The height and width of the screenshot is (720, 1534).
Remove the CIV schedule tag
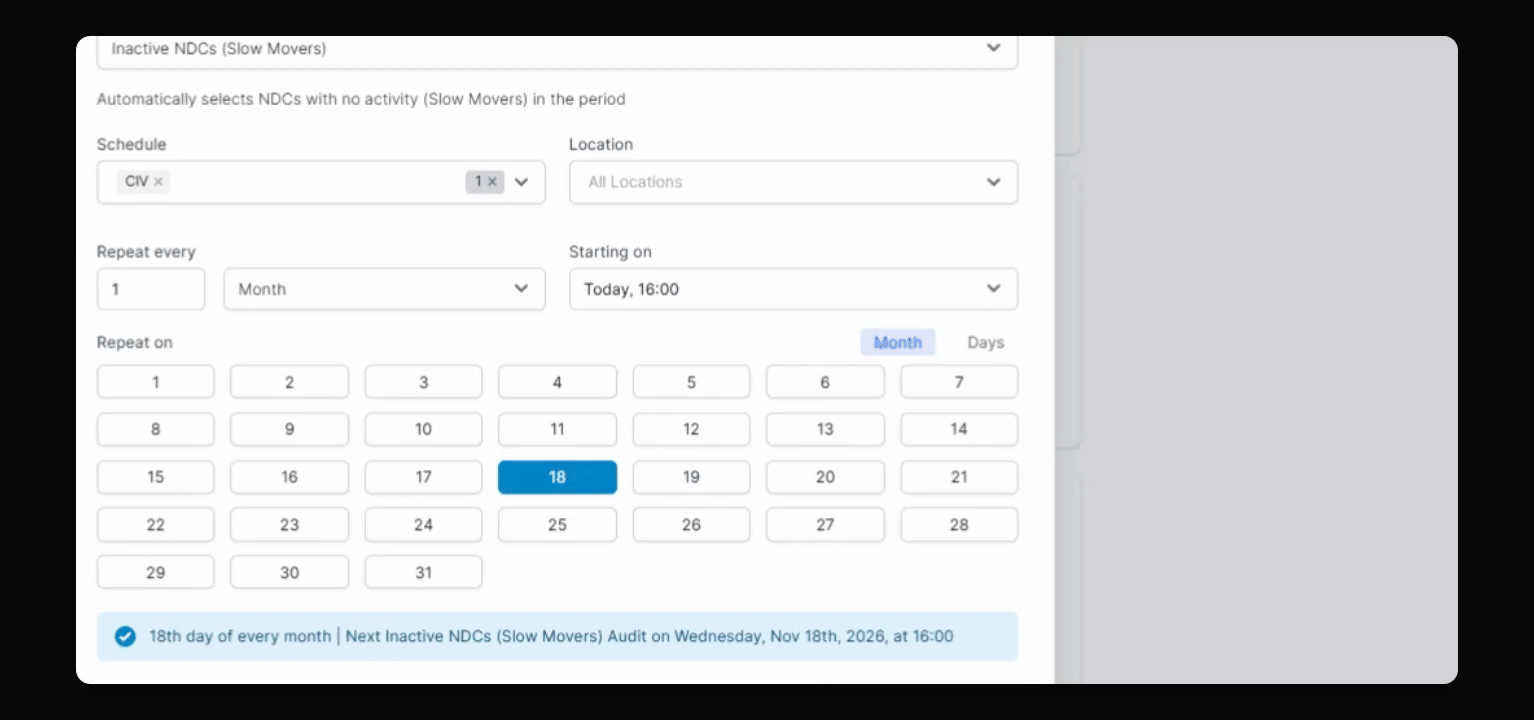tap(158, 182)
